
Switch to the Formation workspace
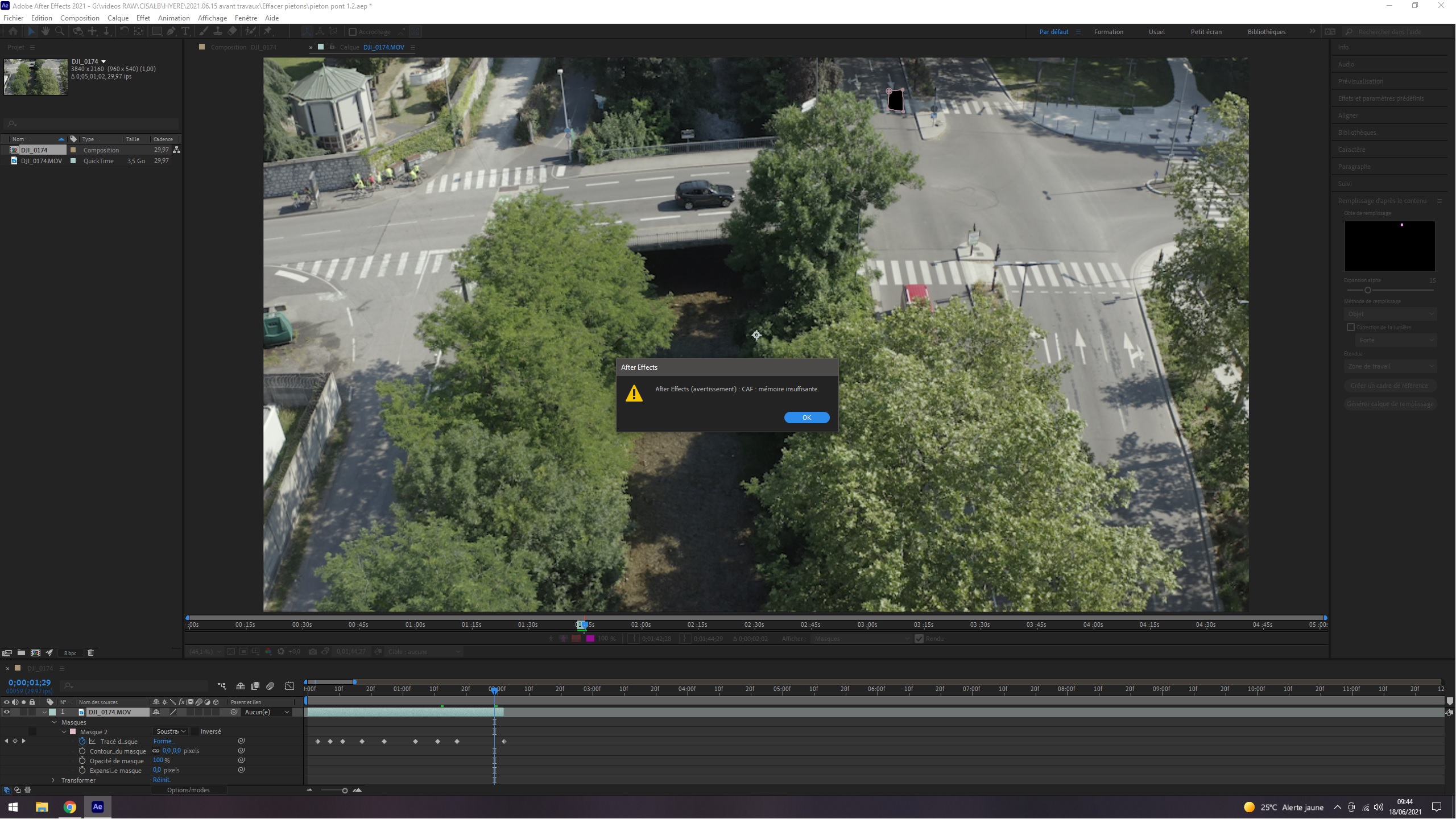(x=1108, y=31)
